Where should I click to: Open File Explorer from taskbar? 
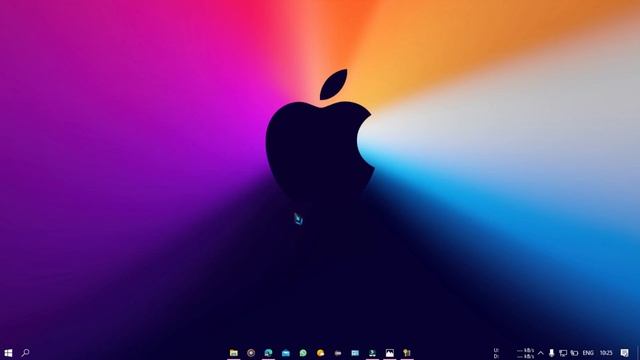[x=233, y=353]
